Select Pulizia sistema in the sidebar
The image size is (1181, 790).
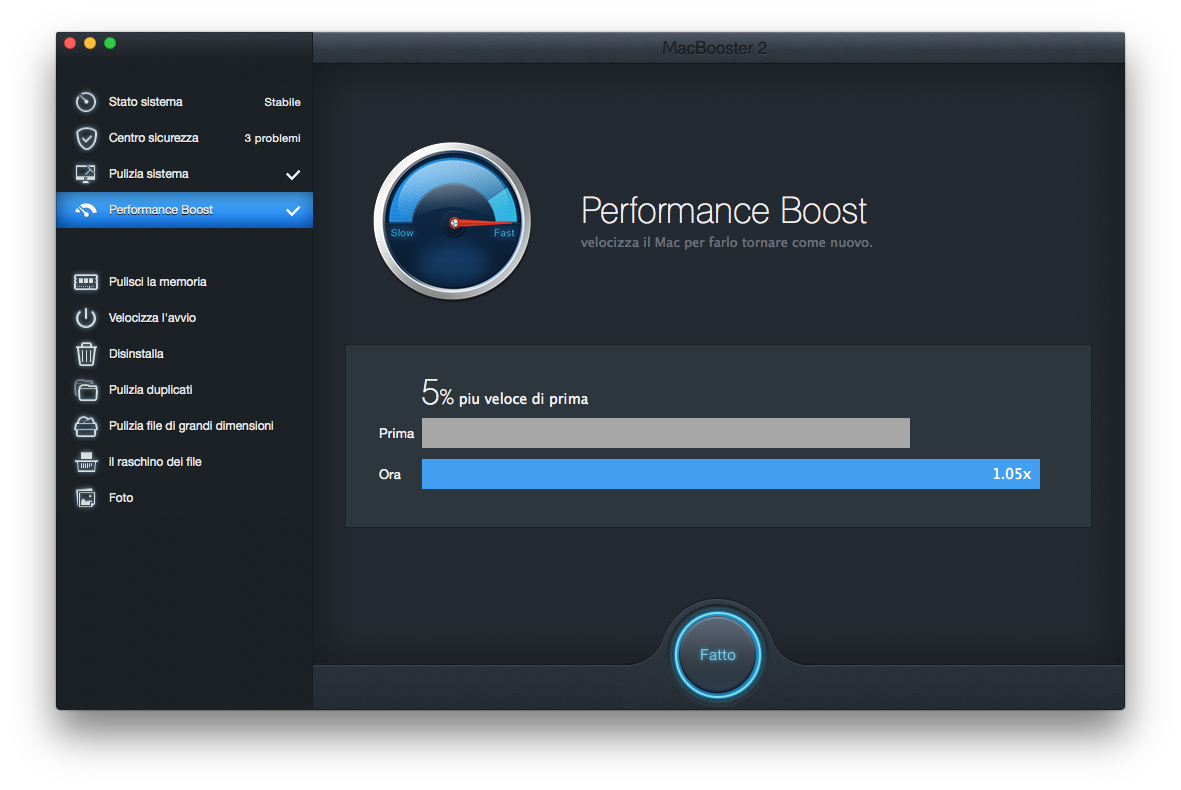tap(185, 174)
